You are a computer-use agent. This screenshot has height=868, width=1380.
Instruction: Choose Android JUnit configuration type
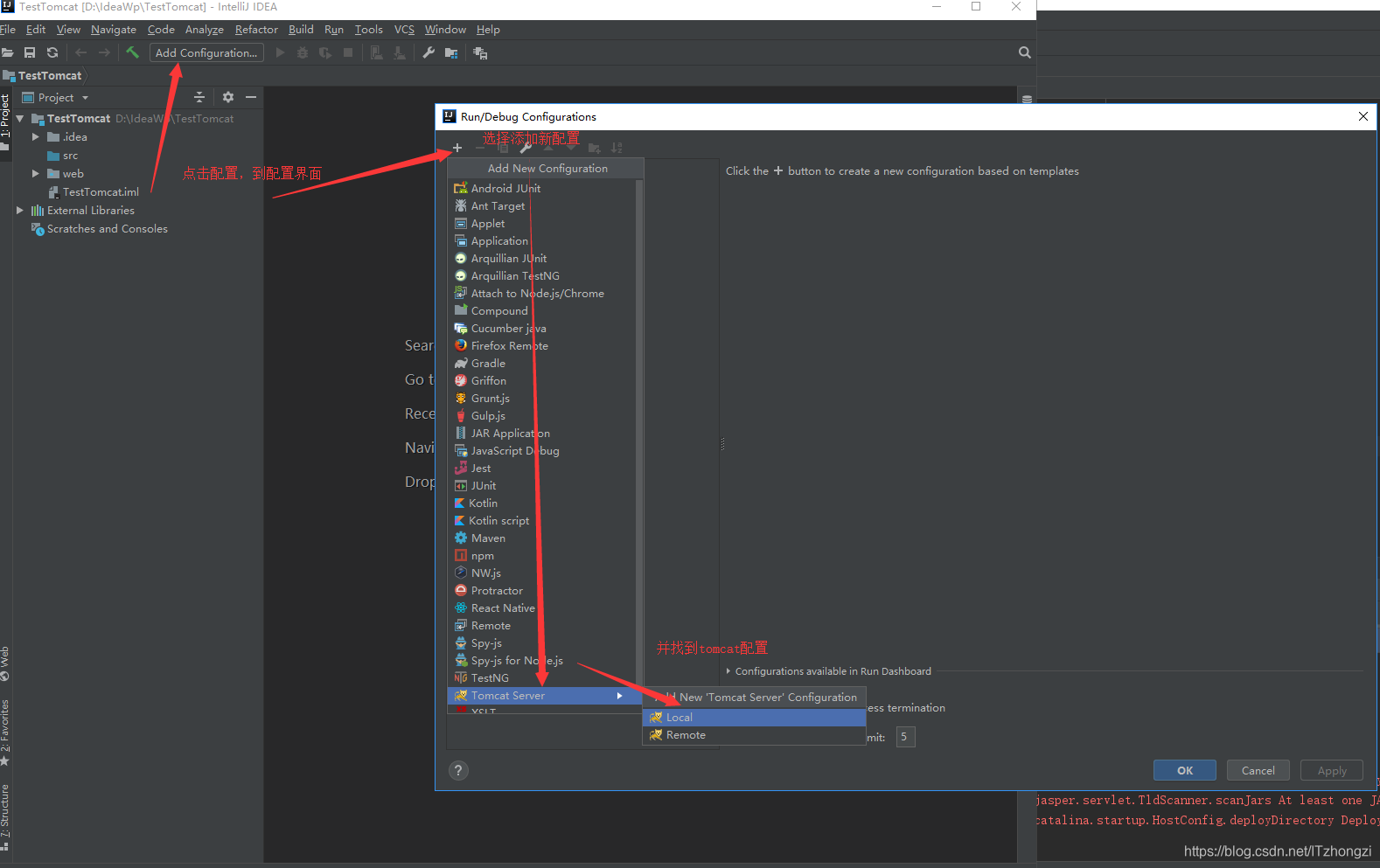click(x=542, y=188)
